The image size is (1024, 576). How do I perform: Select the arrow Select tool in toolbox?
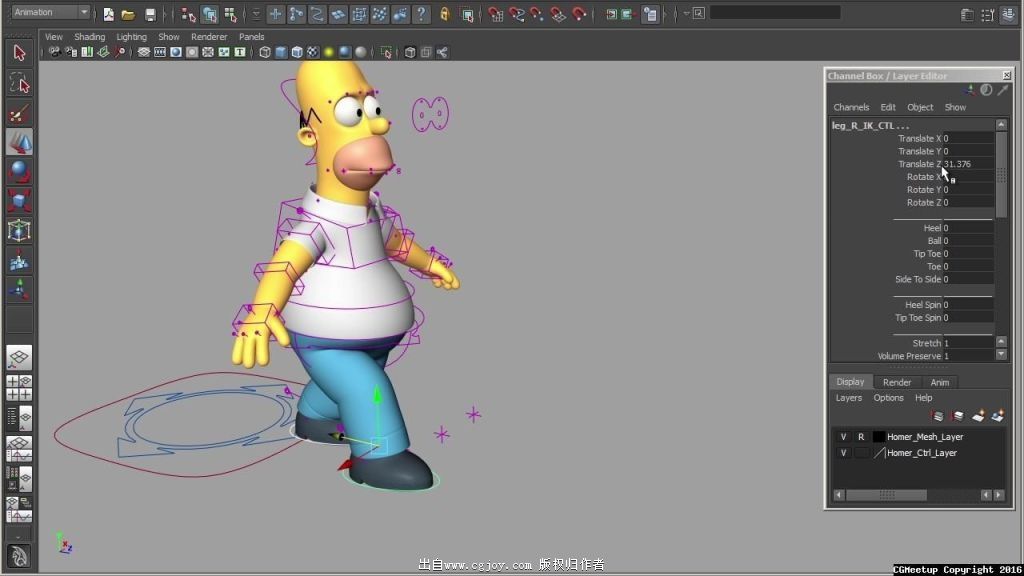pos(19,53)
